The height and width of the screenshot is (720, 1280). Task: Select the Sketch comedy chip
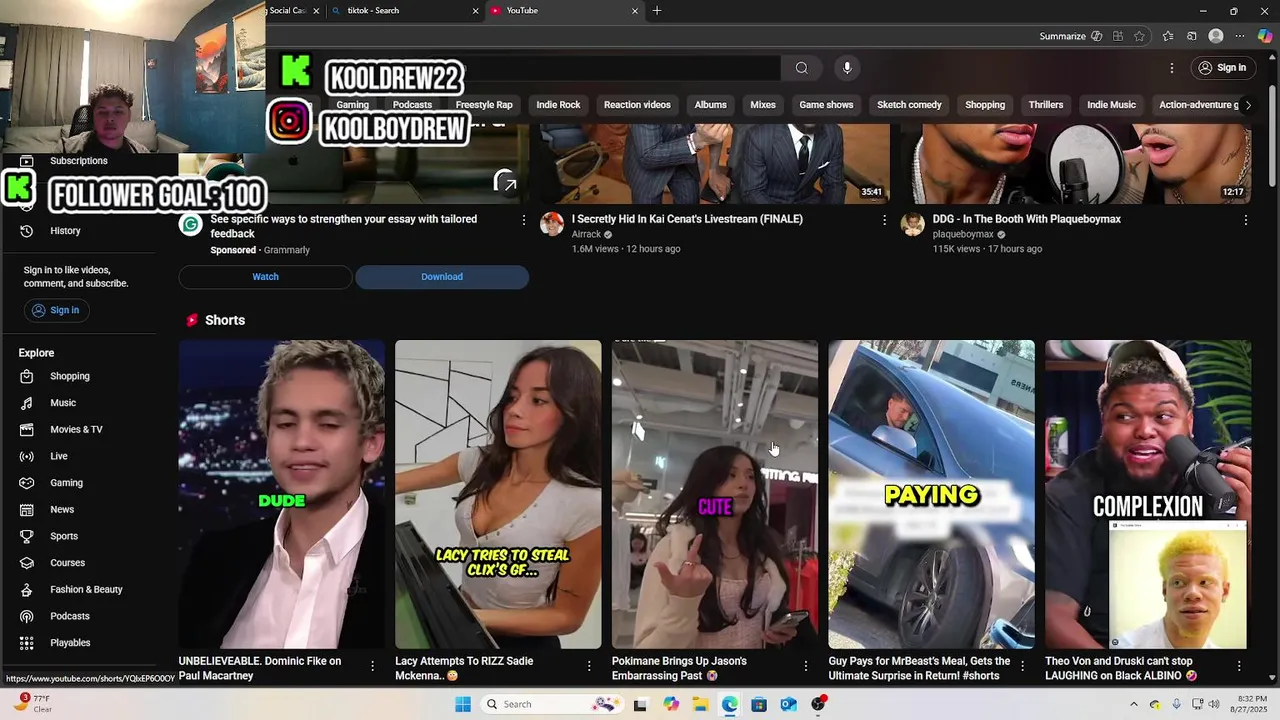(x=909, y=105)
